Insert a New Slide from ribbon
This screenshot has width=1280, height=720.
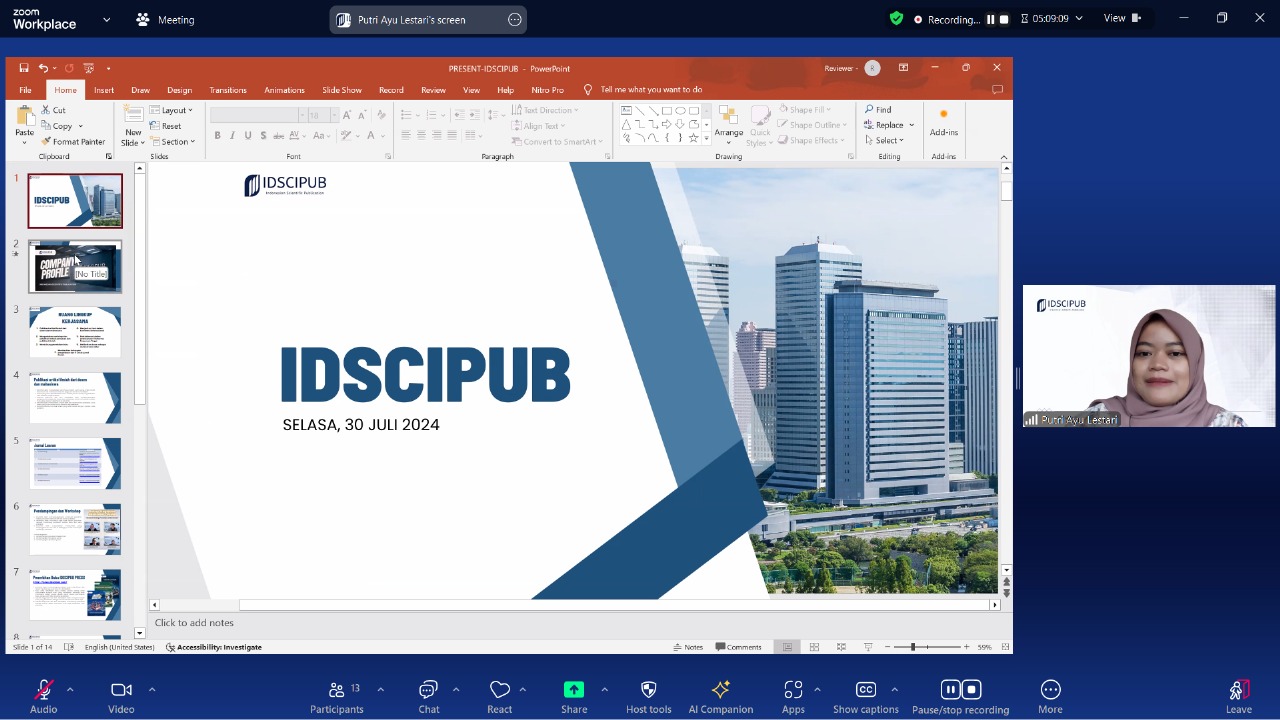[x=133, y=125]
